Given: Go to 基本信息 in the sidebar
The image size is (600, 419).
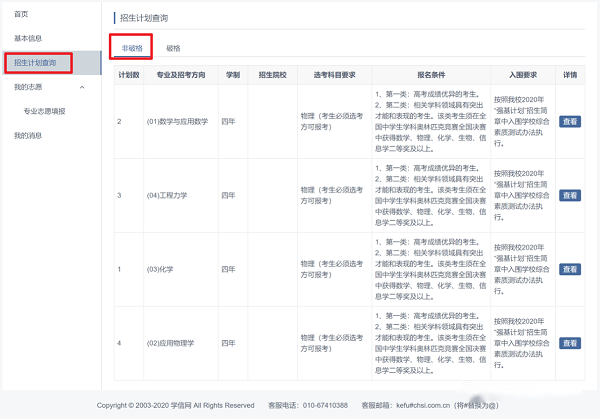Looking at the screenshot, I should 28,38.
